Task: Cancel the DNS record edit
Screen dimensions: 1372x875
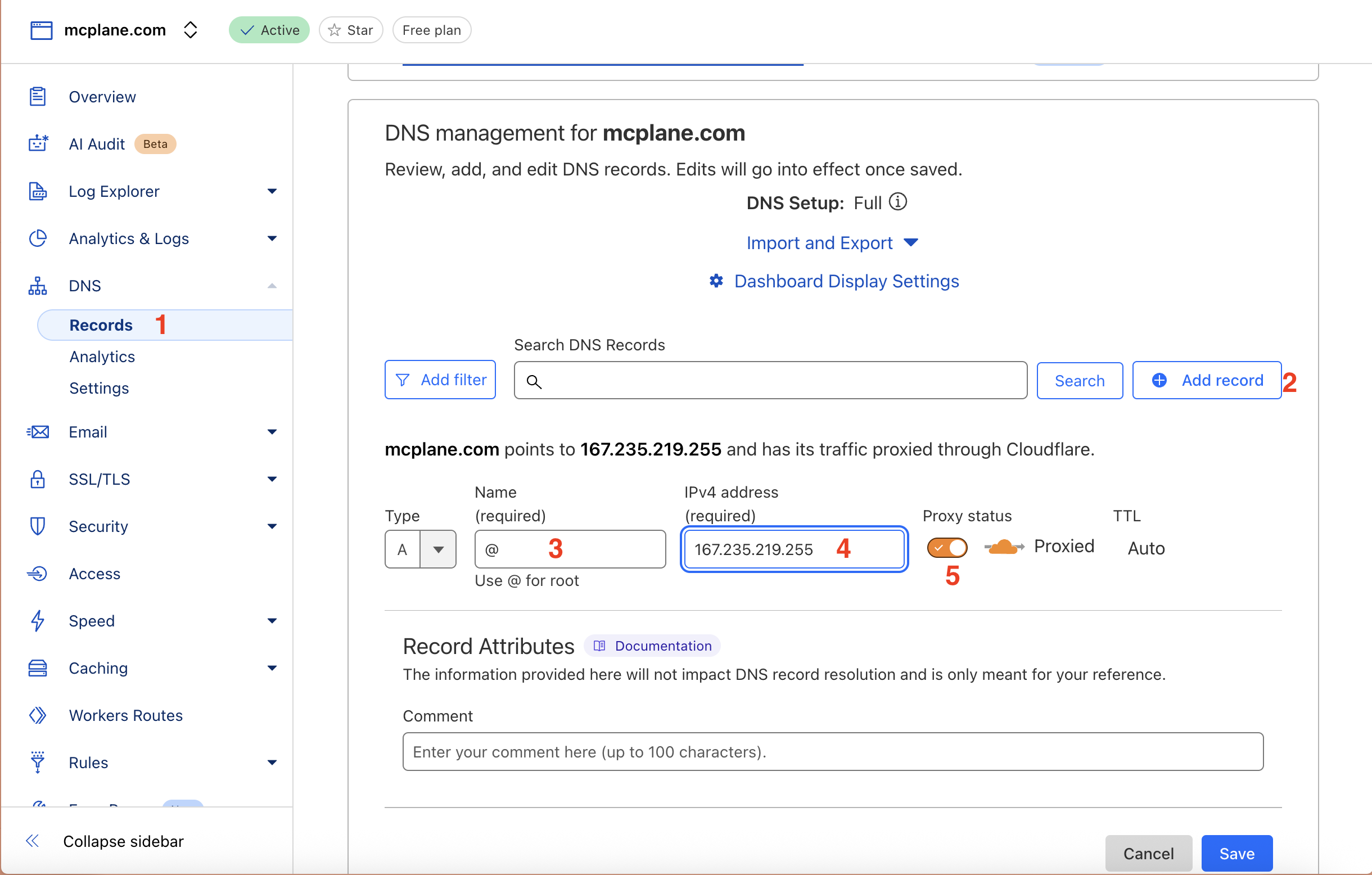Action: pyautogui.click(x=1149, y=853)
